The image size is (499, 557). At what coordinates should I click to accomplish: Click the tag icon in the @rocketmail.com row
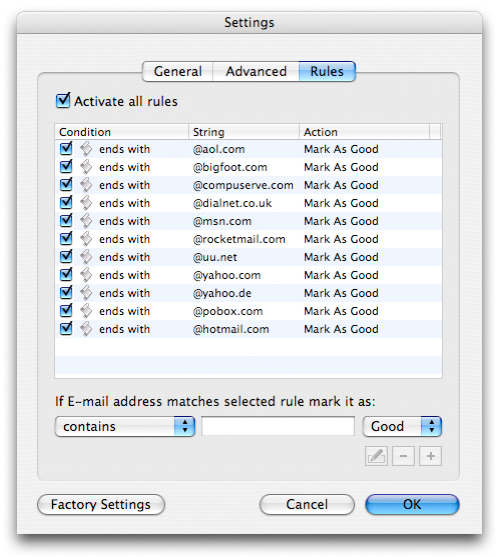click(86, 239)
